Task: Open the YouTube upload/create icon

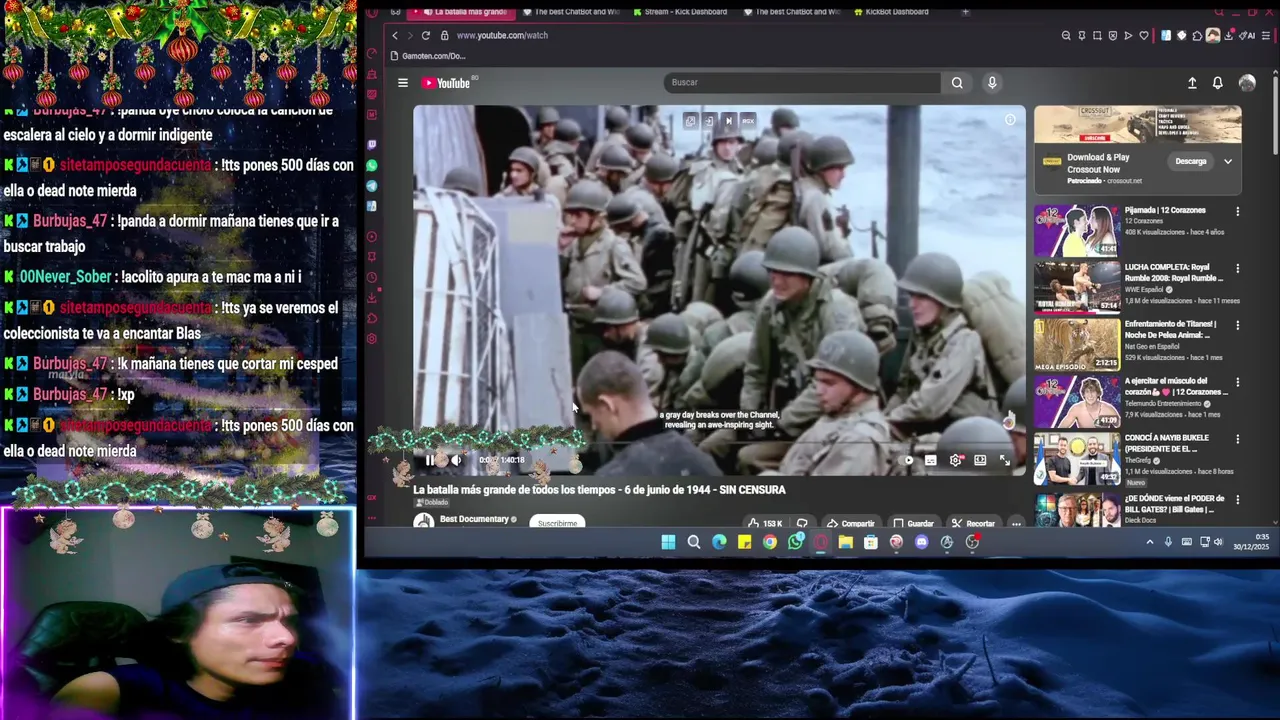Action: tap(1192, 83)
